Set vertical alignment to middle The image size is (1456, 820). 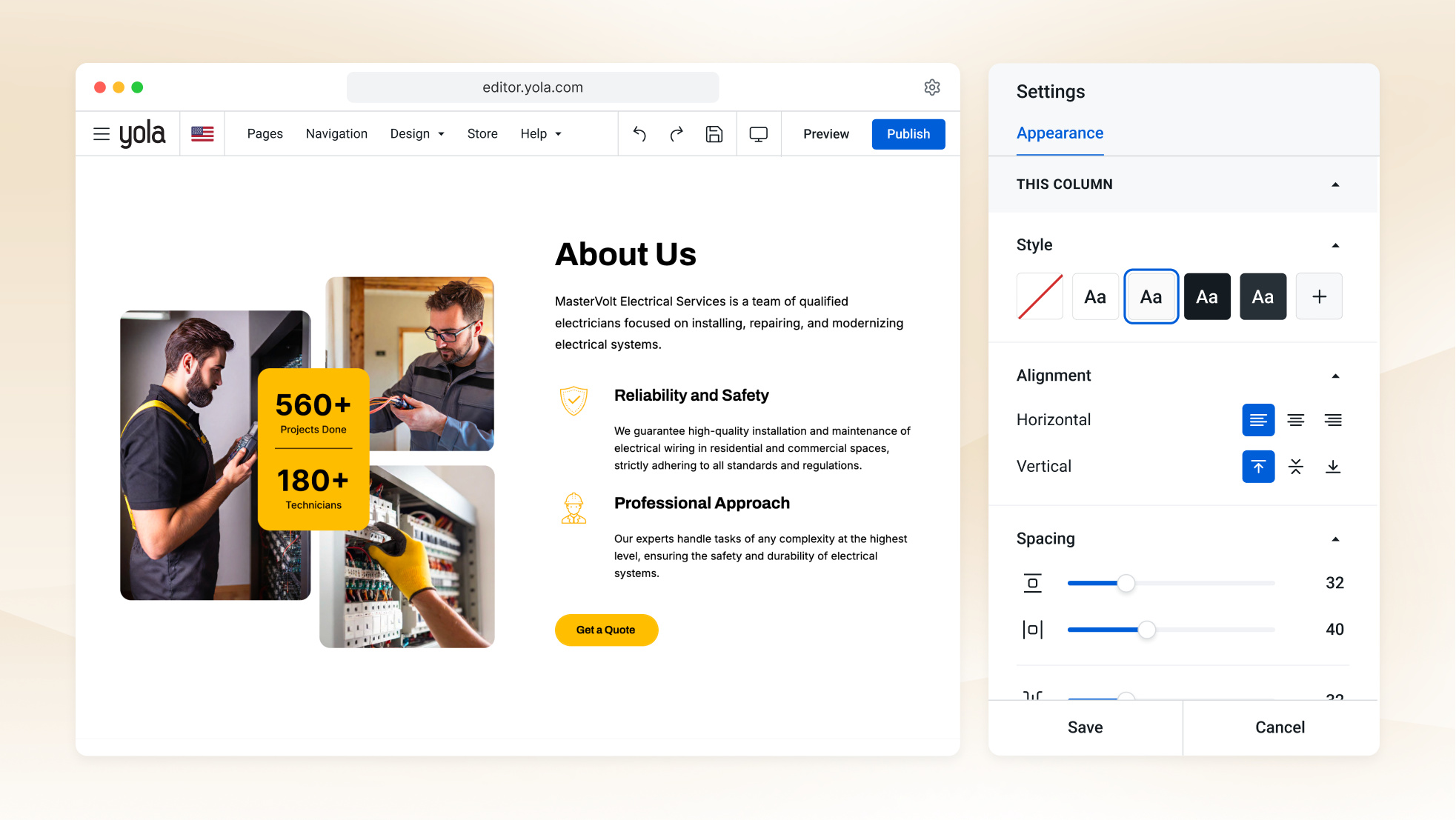1296,467
